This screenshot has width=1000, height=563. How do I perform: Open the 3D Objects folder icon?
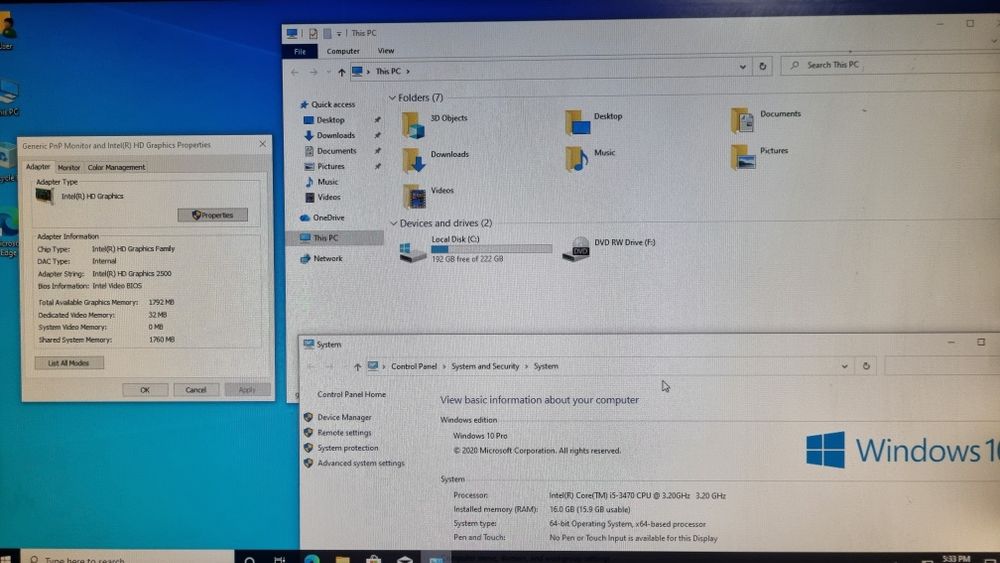pos(413,124)
